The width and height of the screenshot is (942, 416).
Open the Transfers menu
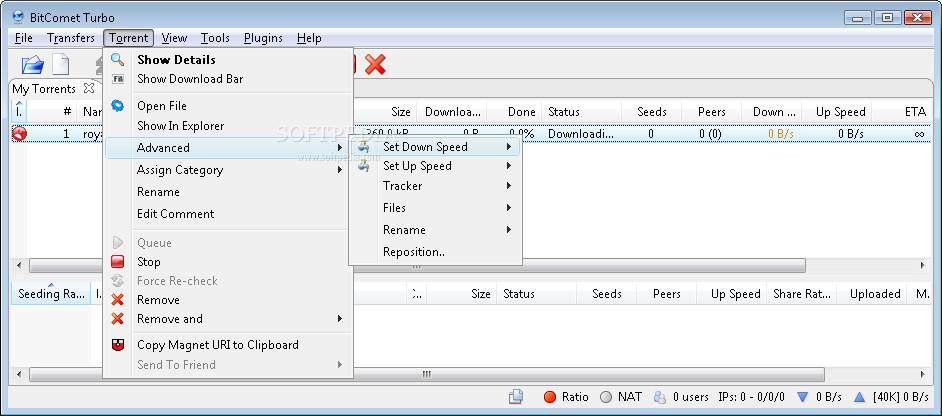(71, 38)
